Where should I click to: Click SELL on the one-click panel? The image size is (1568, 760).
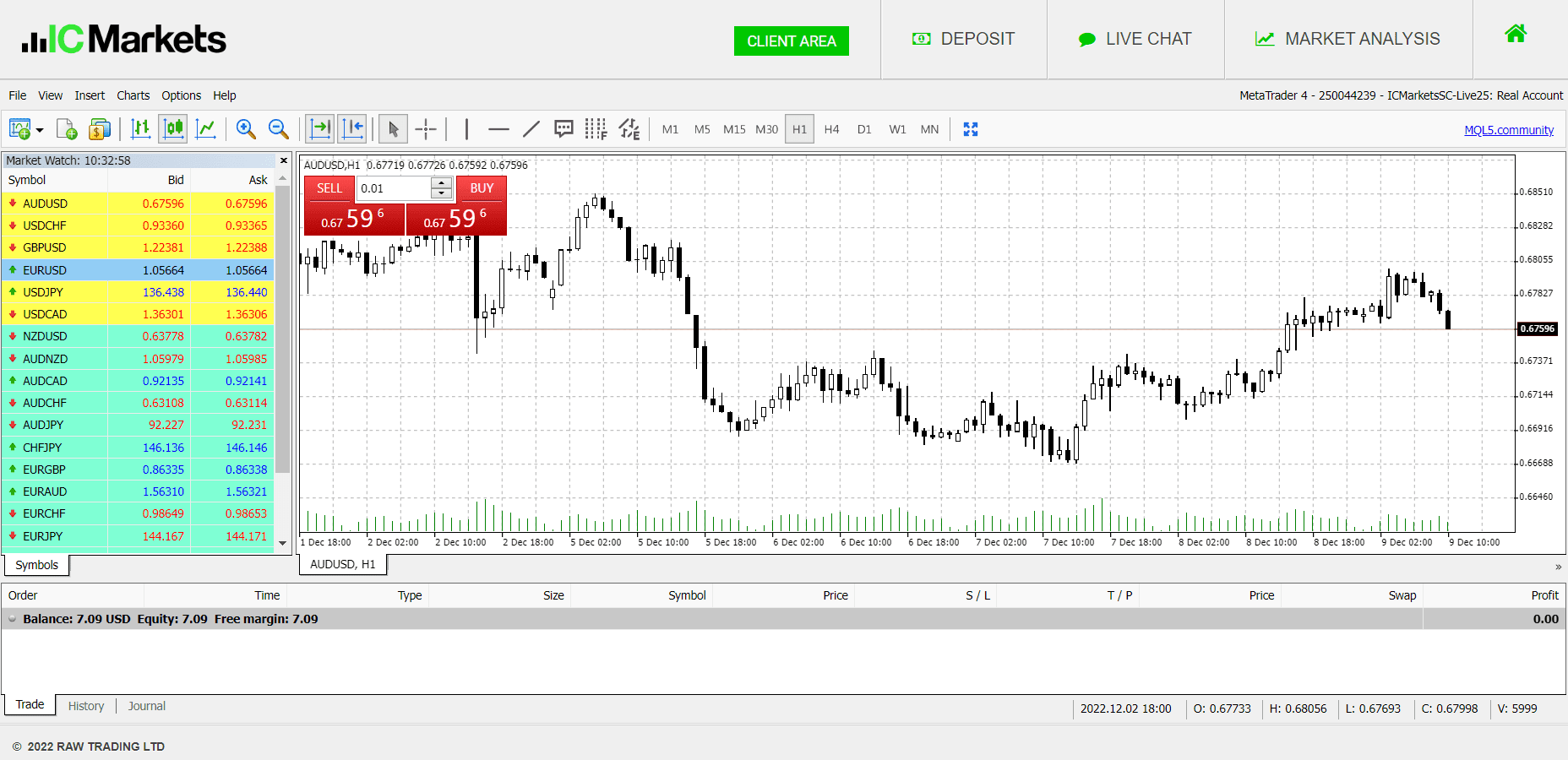click(x=329, y=188)
